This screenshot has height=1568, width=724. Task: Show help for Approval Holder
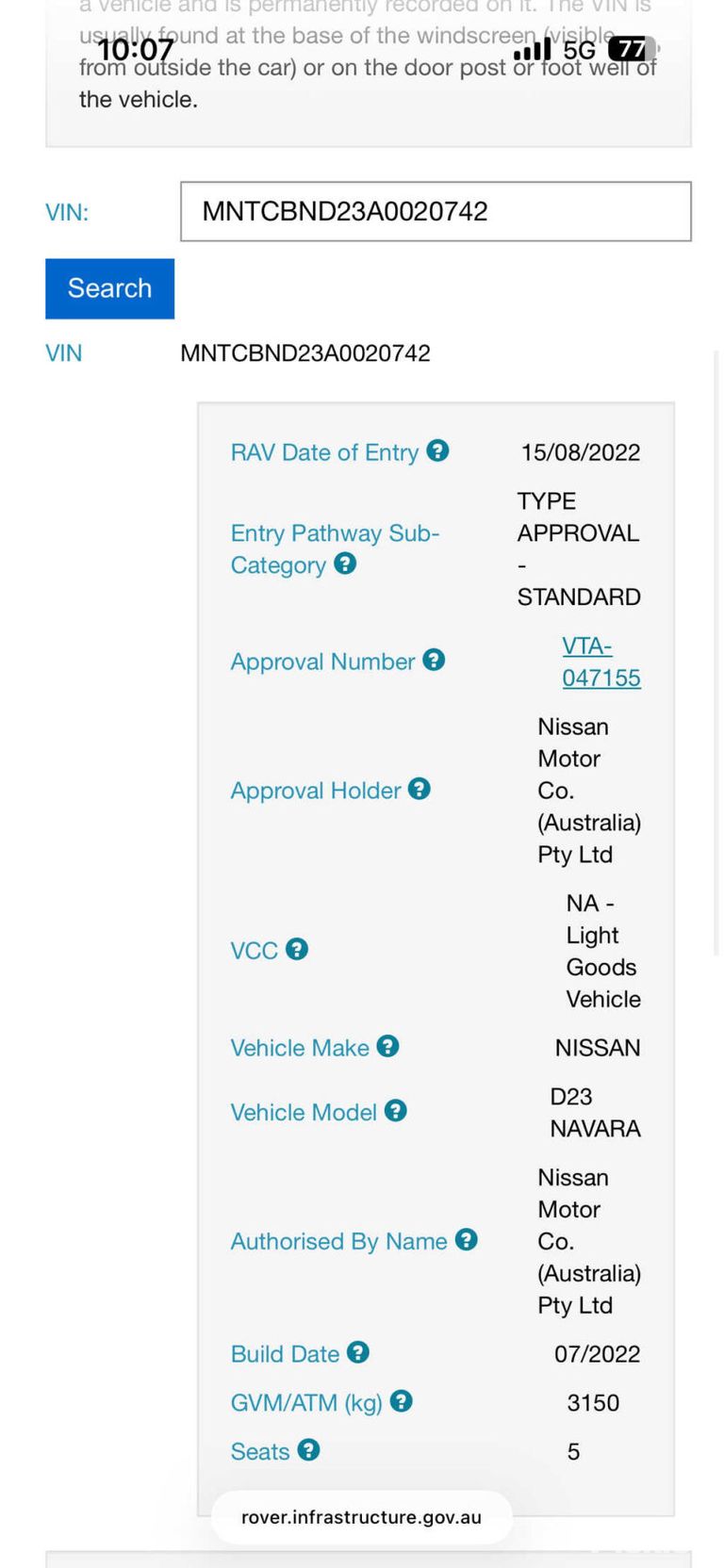pos(420,789)
